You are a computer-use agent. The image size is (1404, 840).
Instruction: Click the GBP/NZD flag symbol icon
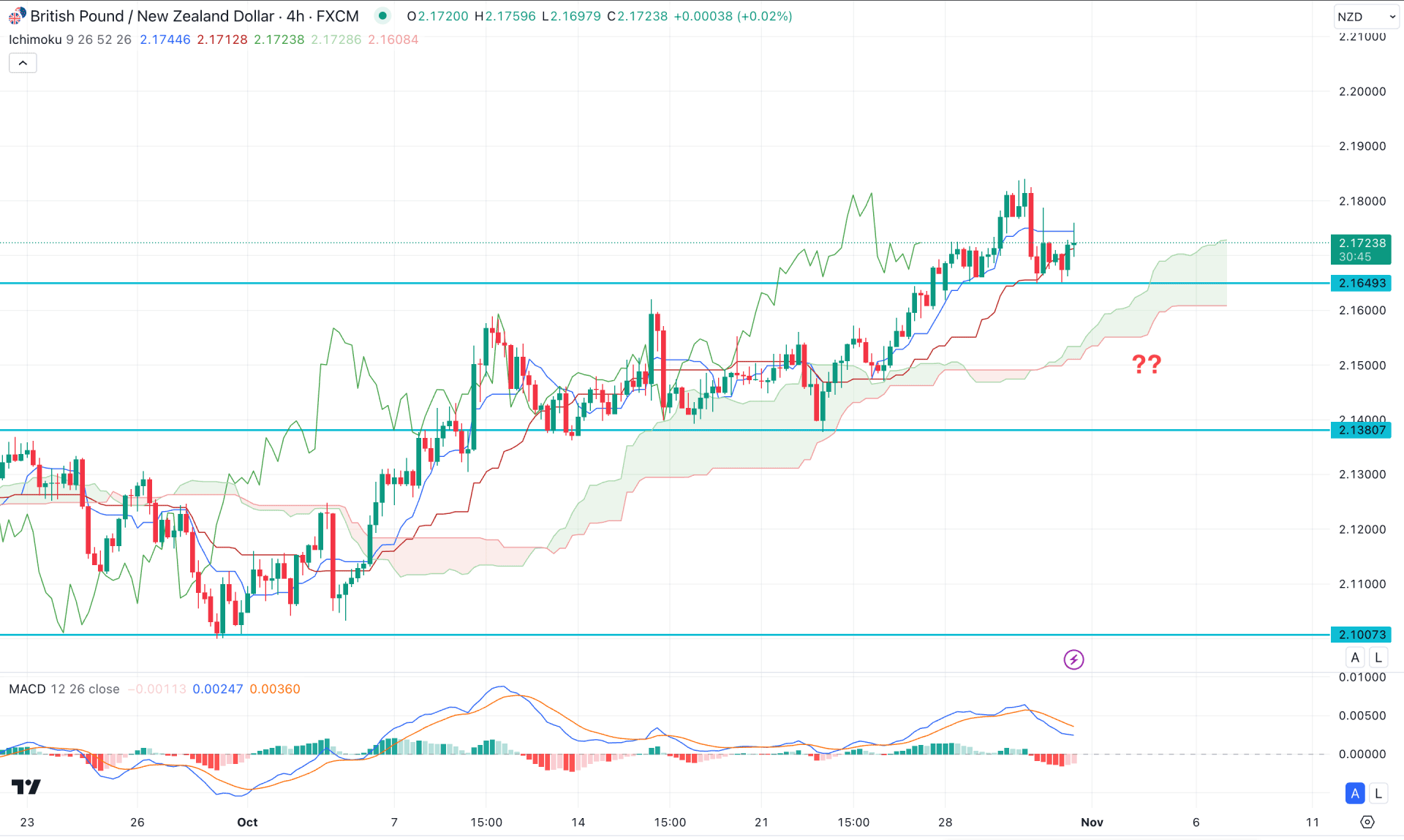16,16
